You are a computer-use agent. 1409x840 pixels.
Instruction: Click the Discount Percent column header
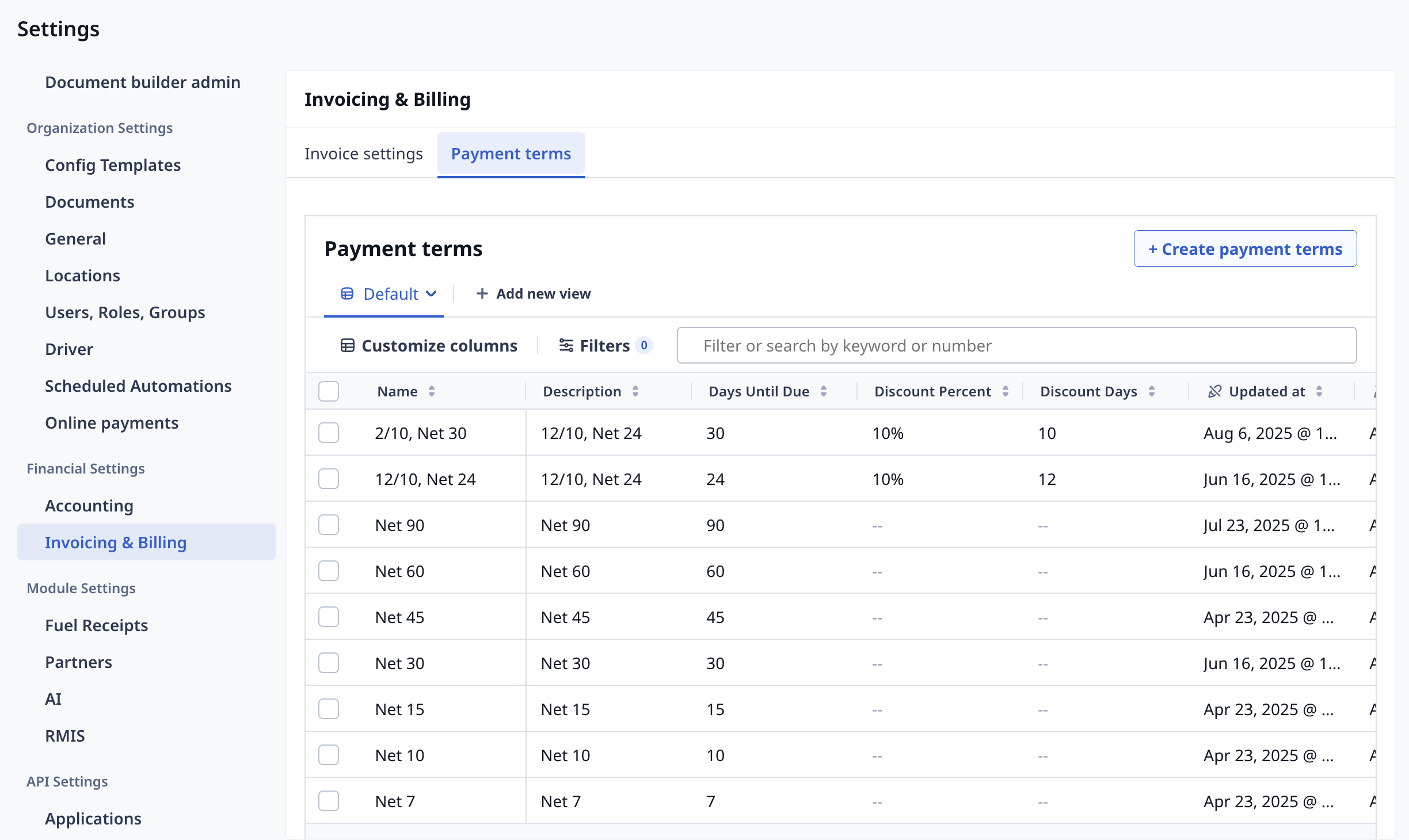pos(933,392)
